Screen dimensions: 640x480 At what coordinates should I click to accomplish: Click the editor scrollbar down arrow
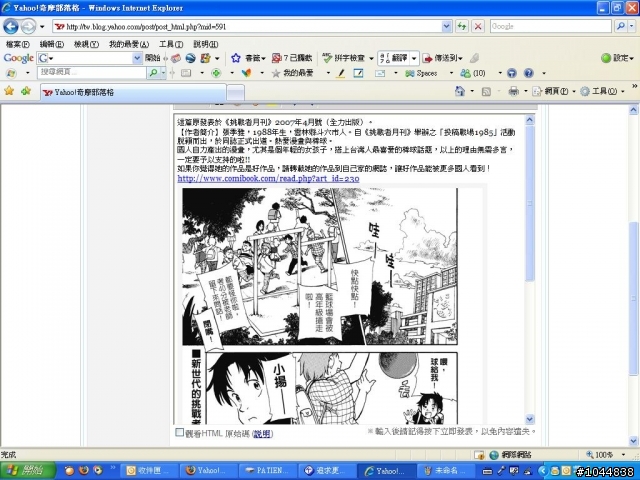click(x=530, y=419)
